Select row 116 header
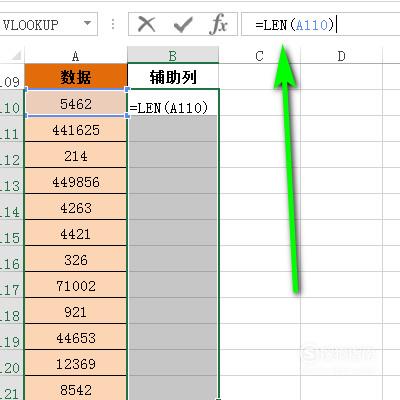Viewport: 400px width, 400px height. (12, 259)
